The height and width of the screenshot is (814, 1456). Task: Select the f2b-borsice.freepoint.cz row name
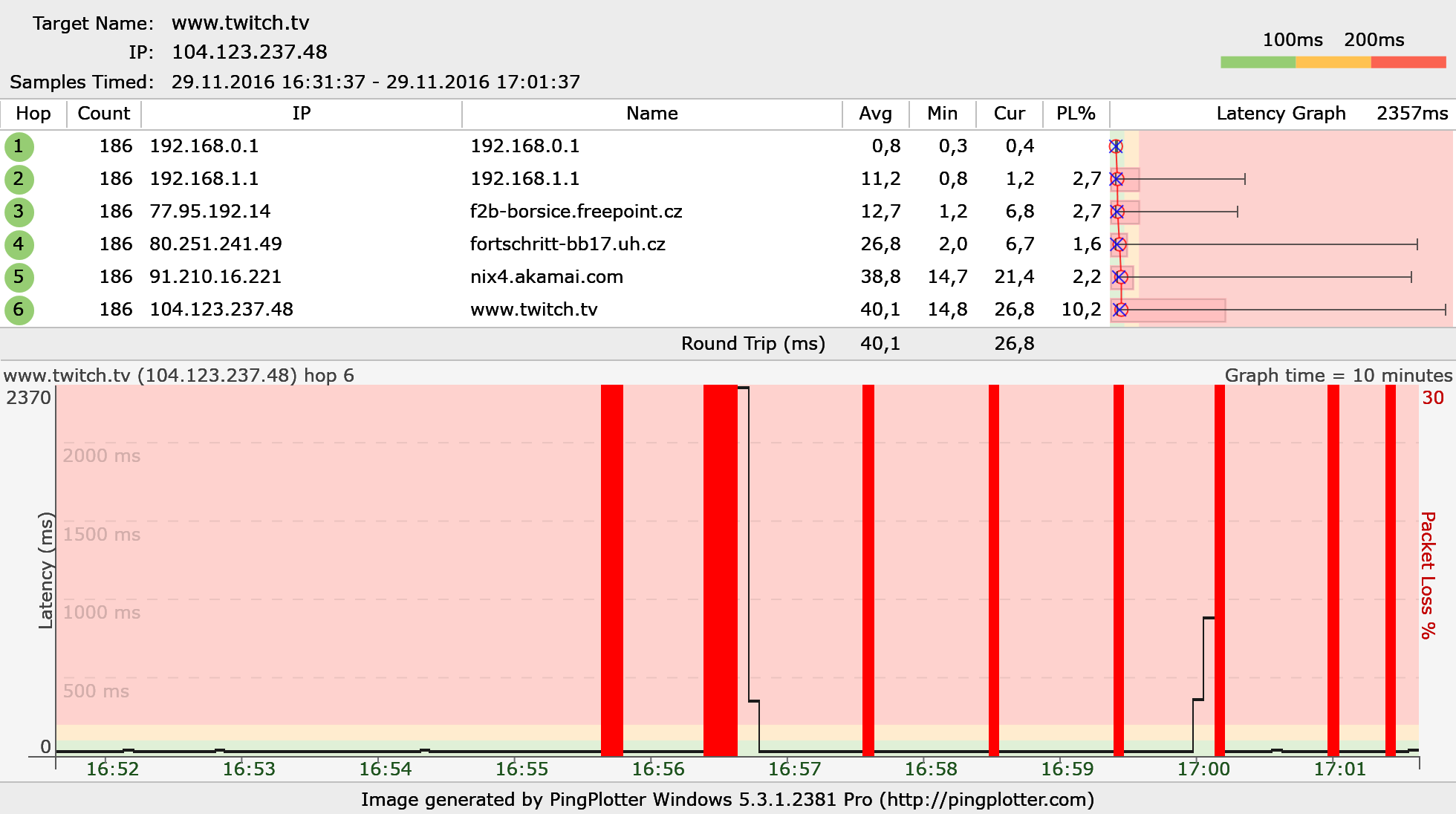pos(576,212)
